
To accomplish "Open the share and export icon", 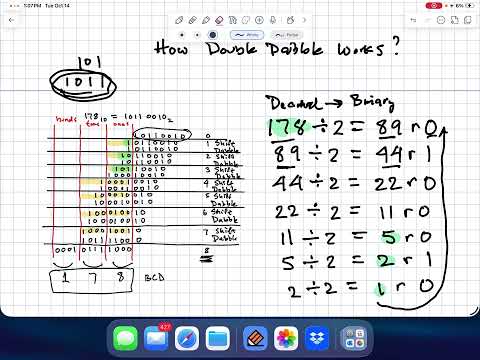I will point(455,20).
